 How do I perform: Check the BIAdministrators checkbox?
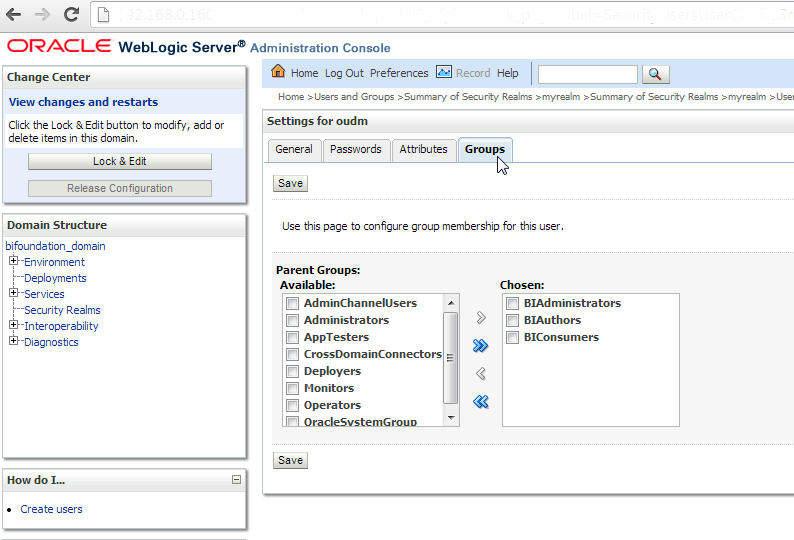pos(512,303)
